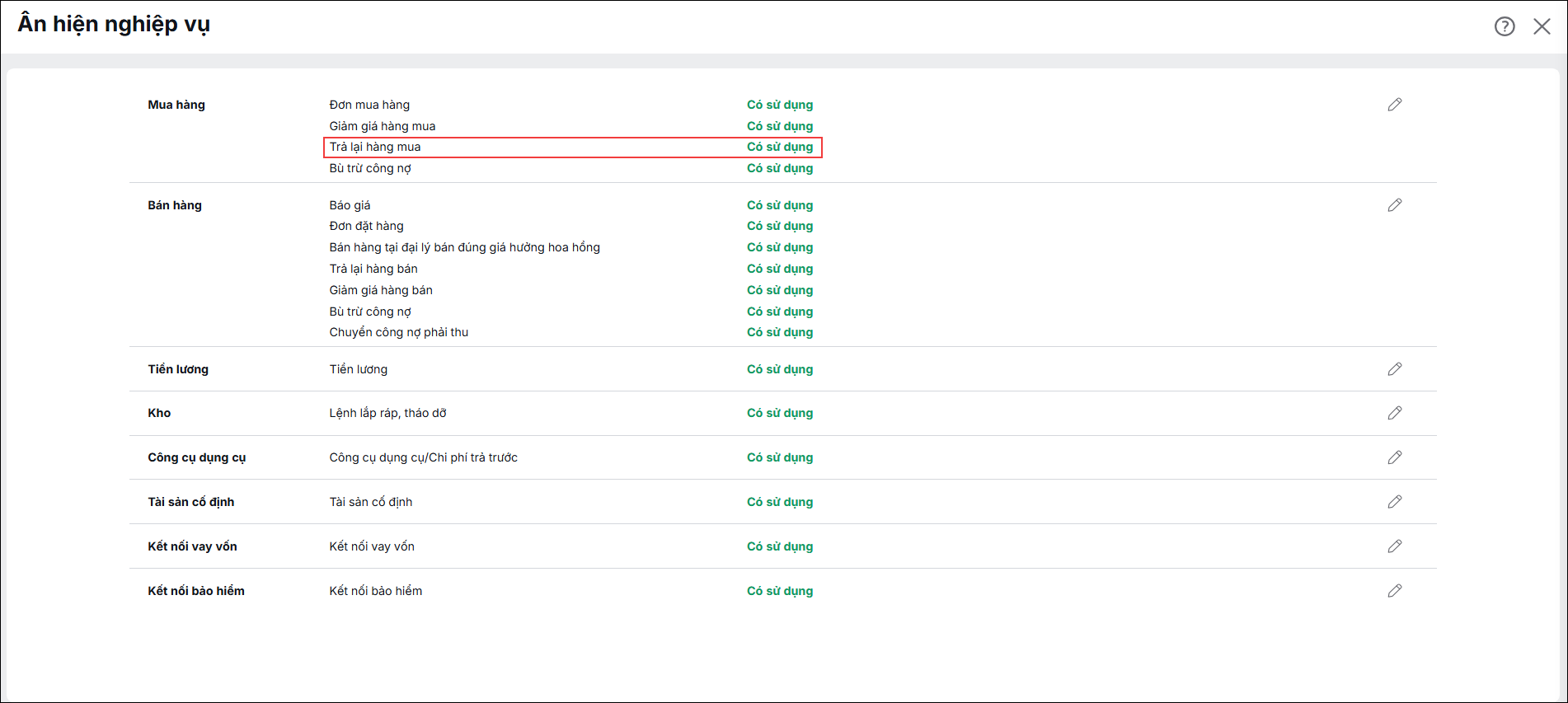Click the pencil icon for Kết nối vay vốn

coord(1394,546)
